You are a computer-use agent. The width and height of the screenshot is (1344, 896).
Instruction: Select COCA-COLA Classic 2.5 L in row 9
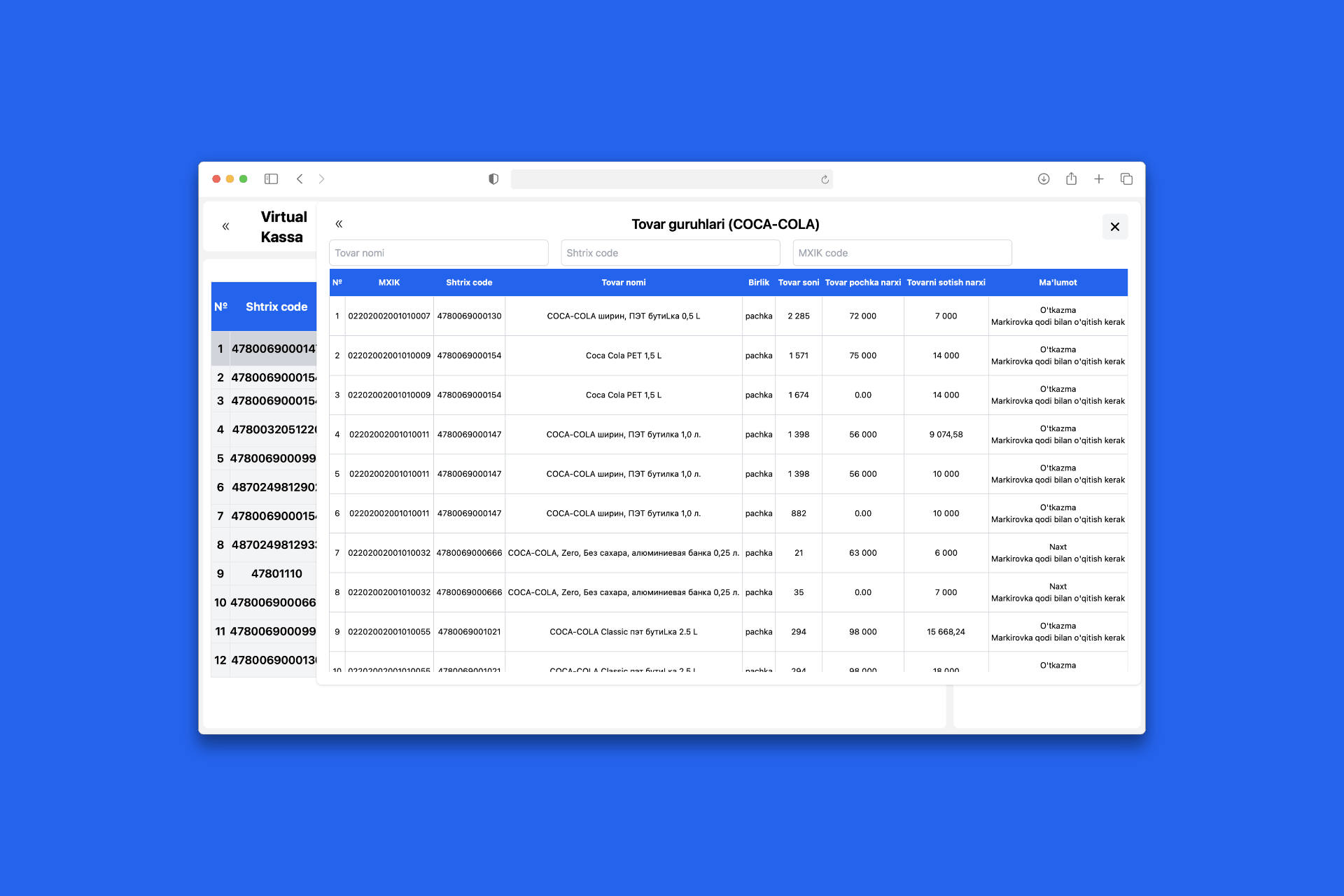624,632
